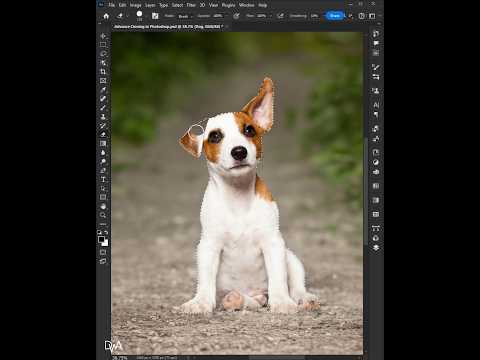Screen dimensions: 480x360
Task: Open the View menu
Action: pyautogui.click(x=213, y=5)
